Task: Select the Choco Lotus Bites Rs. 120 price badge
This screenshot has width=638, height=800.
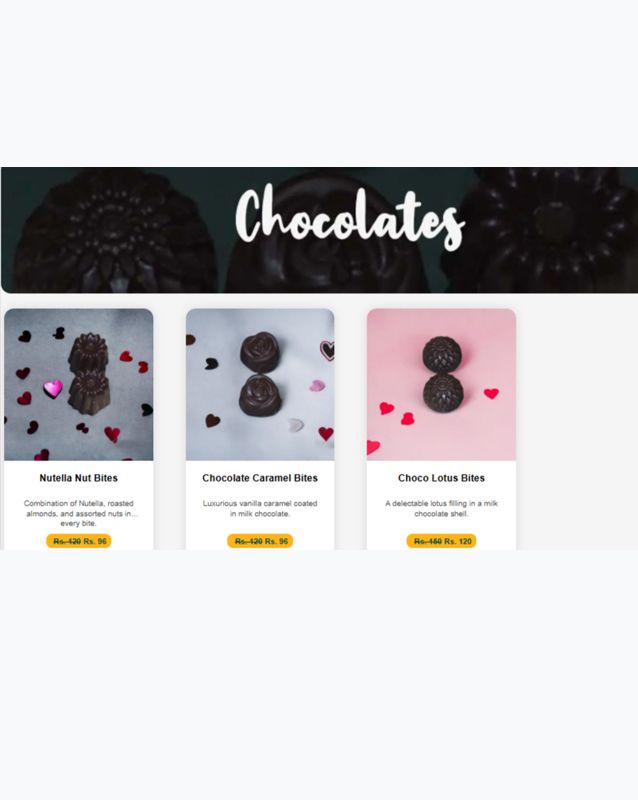Action: coord(441,541)
